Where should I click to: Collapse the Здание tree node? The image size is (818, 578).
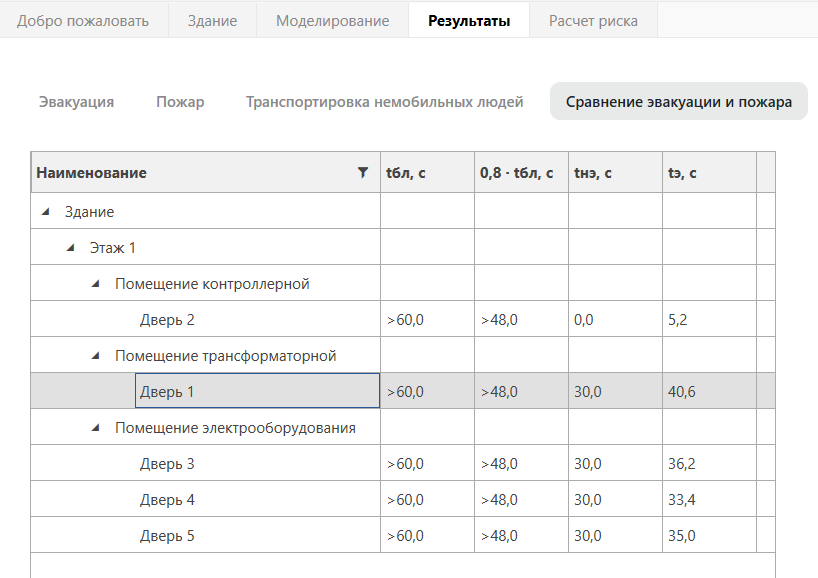click(45, 212)
